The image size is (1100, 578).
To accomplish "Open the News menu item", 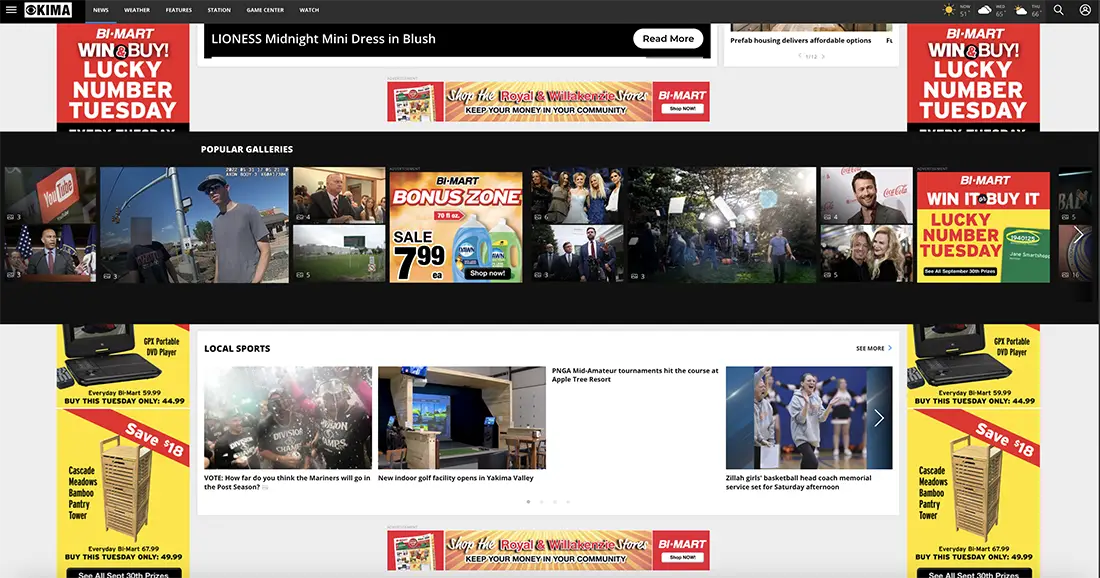I will [x=101, y=11].
